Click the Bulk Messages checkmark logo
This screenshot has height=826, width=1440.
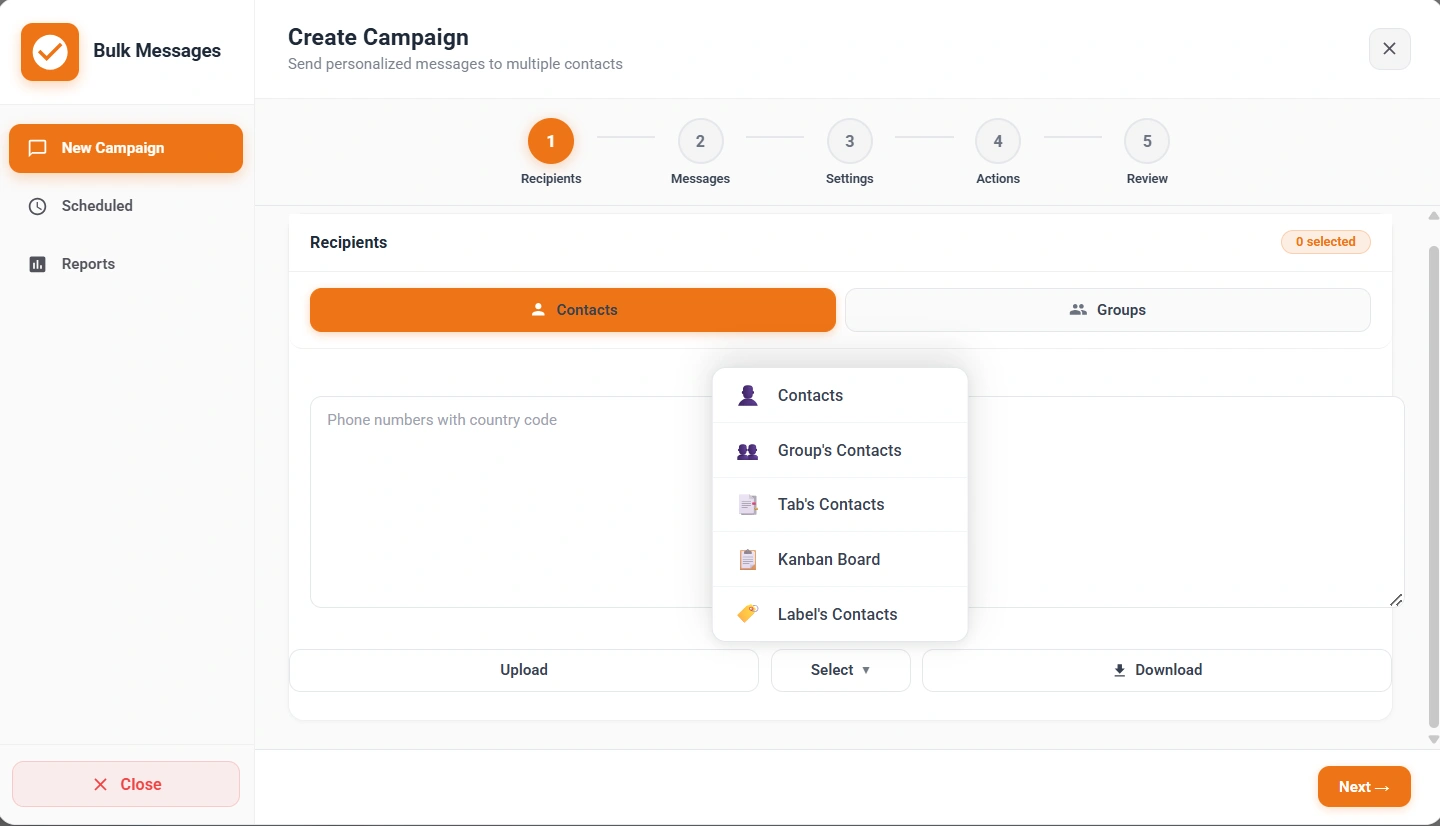pyautogui.click(x=50, y=52)
